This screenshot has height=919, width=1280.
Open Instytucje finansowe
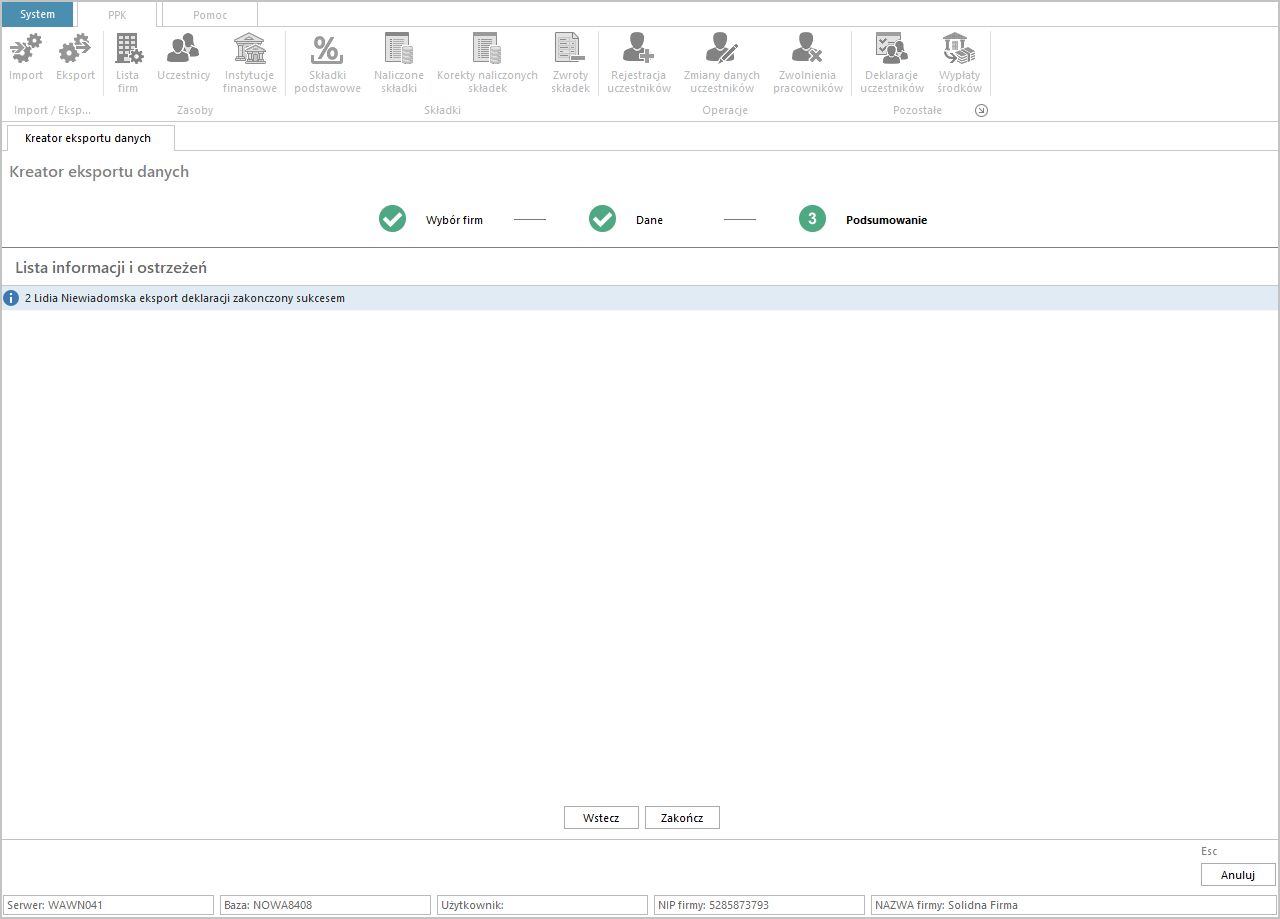coord(250,64)
